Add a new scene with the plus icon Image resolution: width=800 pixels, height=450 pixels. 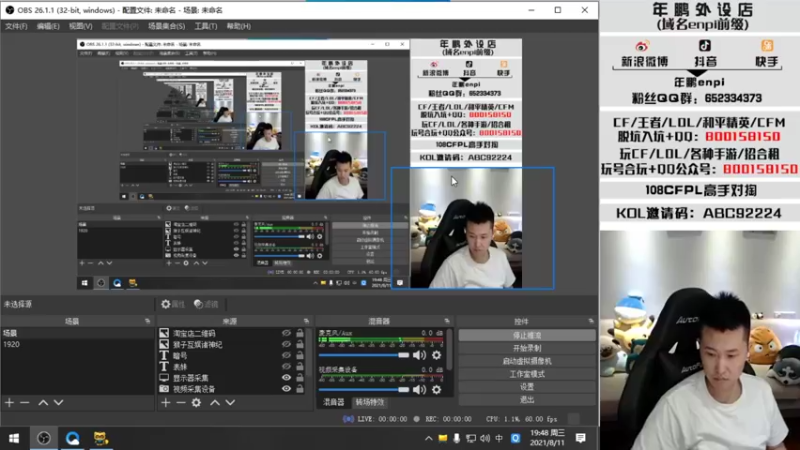9,403
